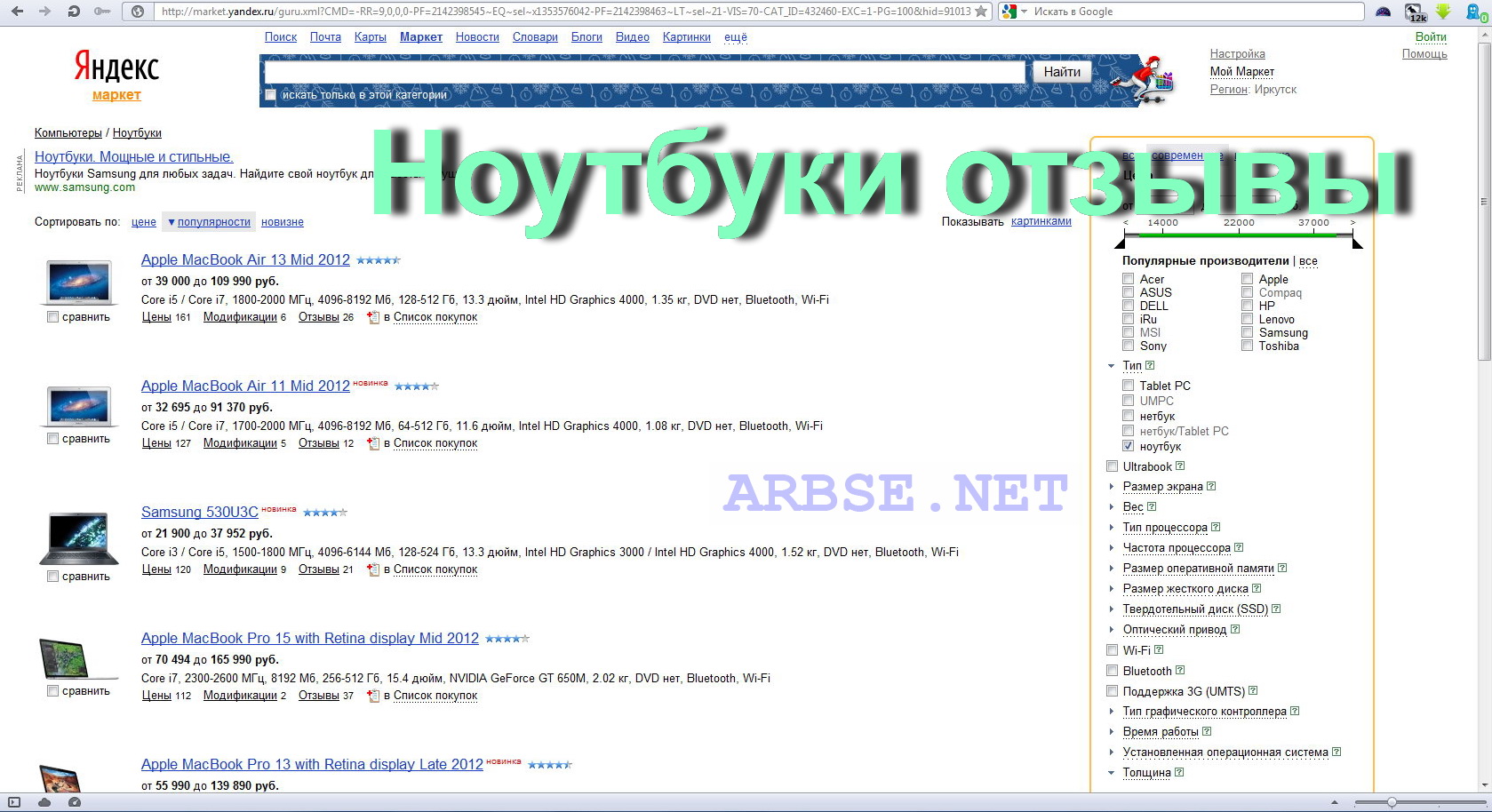Open the speedometer extension icon
The height and width of the screenshot is (812, 1492).
(1384, 12)
